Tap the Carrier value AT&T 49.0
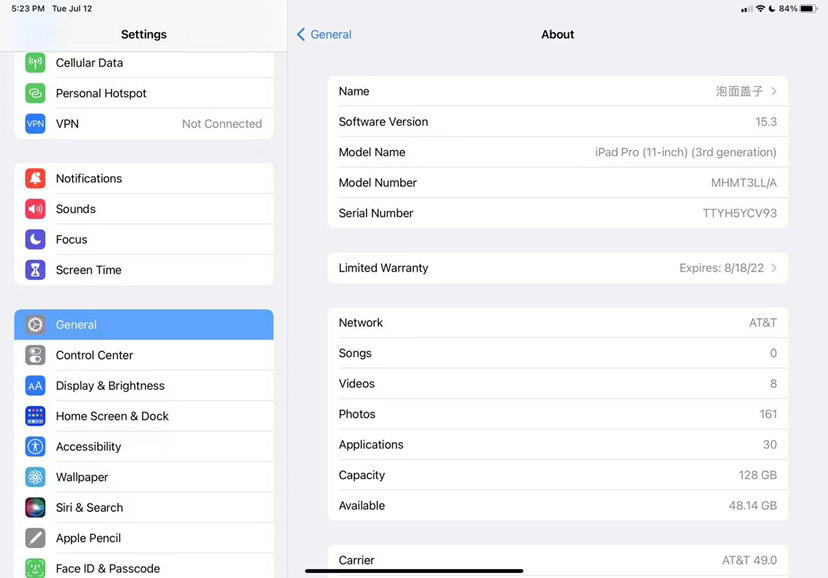Screen dimensions: 828x578 coord(749,561)
